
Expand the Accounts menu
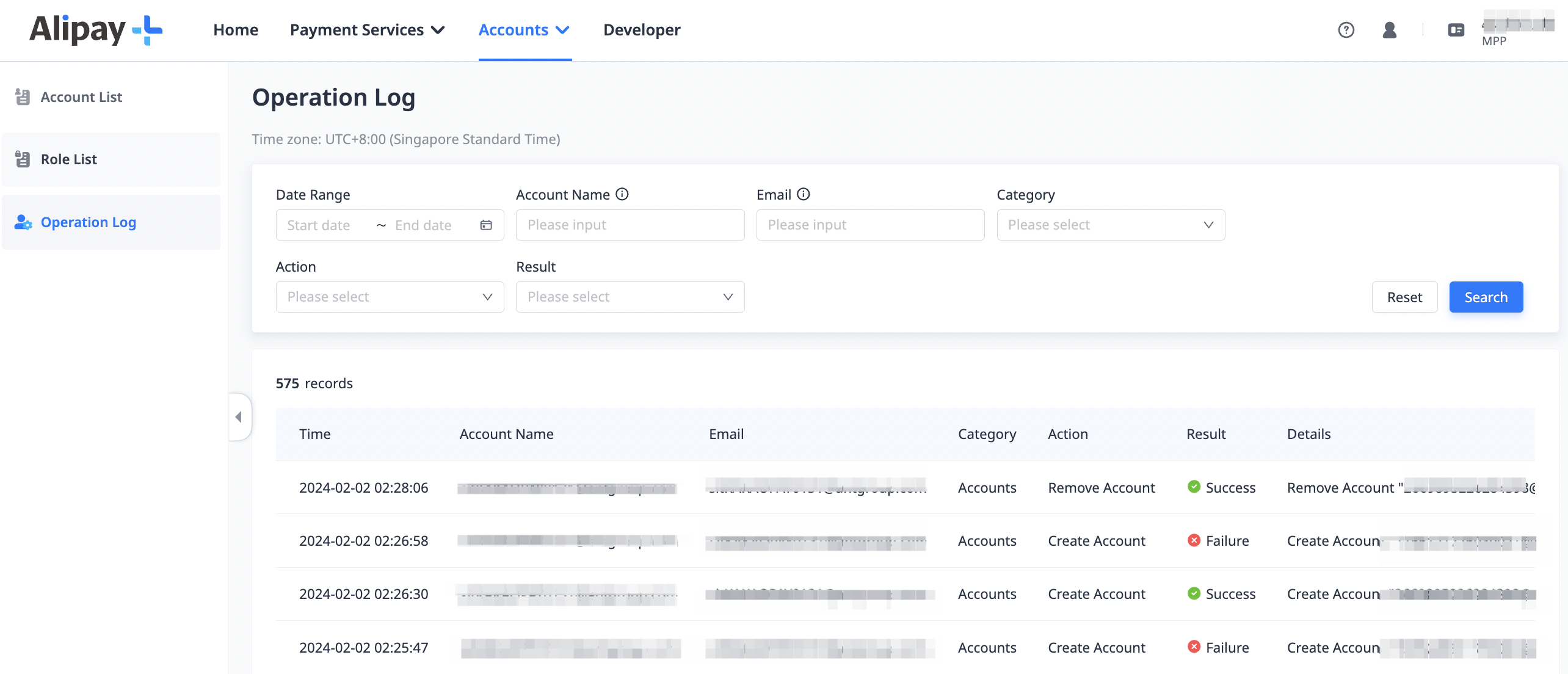(524, 30)
